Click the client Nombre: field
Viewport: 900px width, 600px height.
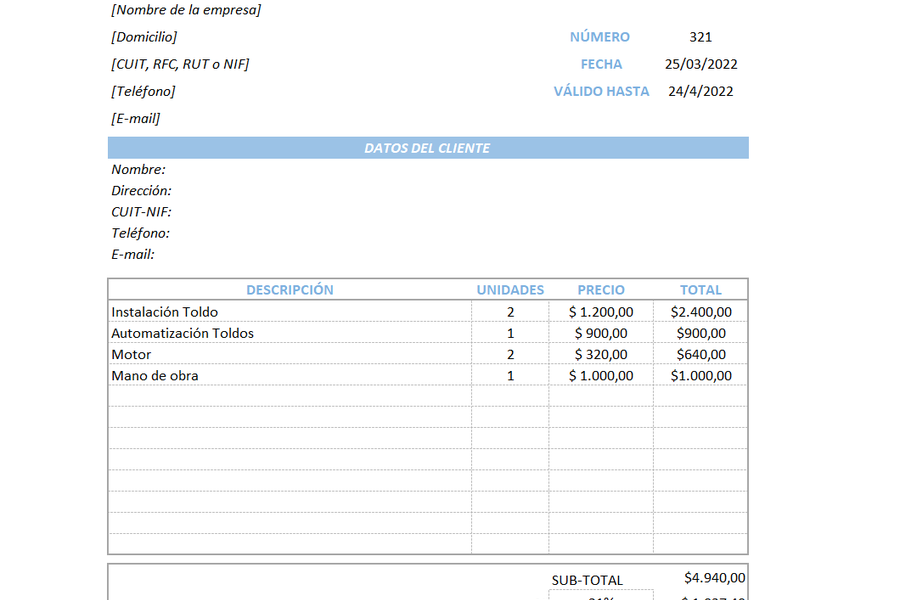138,169
